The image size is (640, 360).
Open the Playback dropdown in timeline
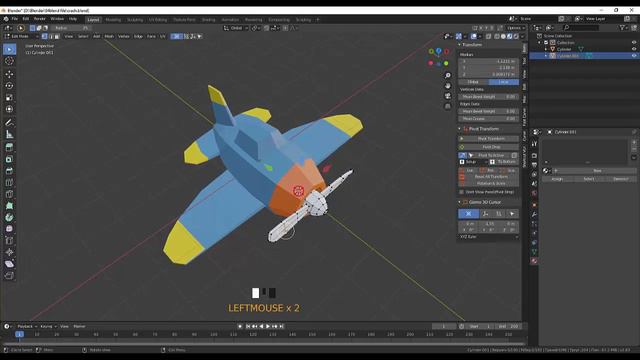[26, 327]
